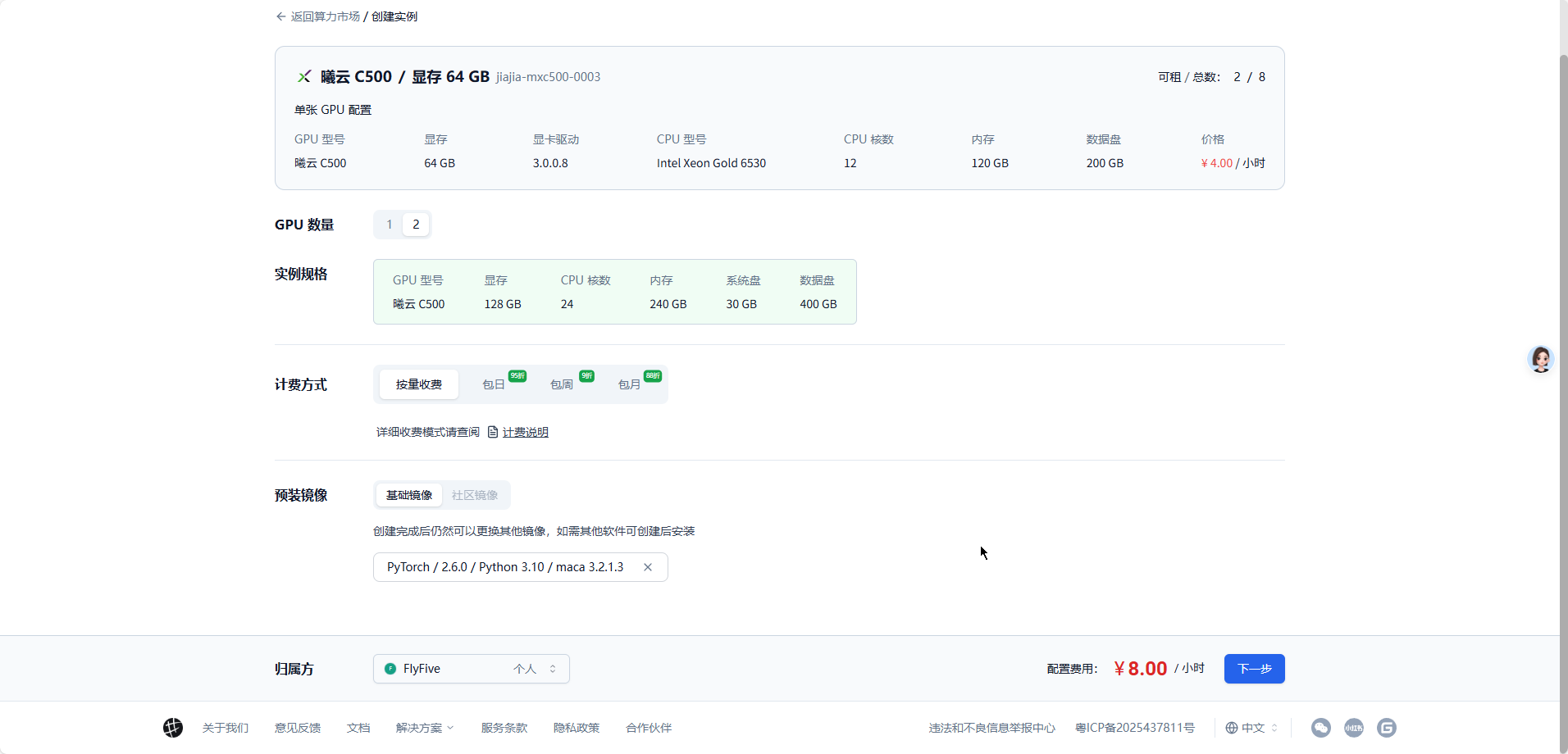Screen dimensions: 1568x754
Task: Open the customer service avatar widget
Action: coord(1541,359)
